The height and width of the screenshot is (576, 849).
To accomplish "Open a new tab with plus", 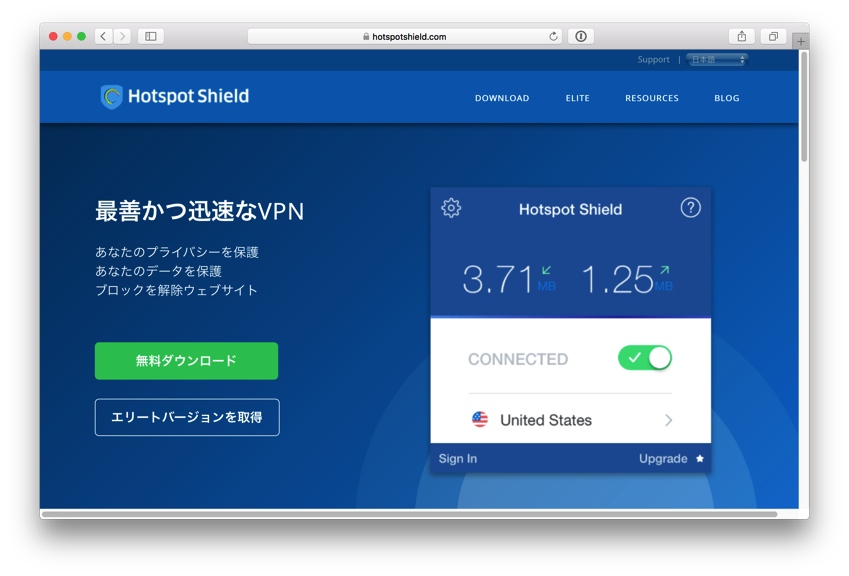I will click(801, 41).
